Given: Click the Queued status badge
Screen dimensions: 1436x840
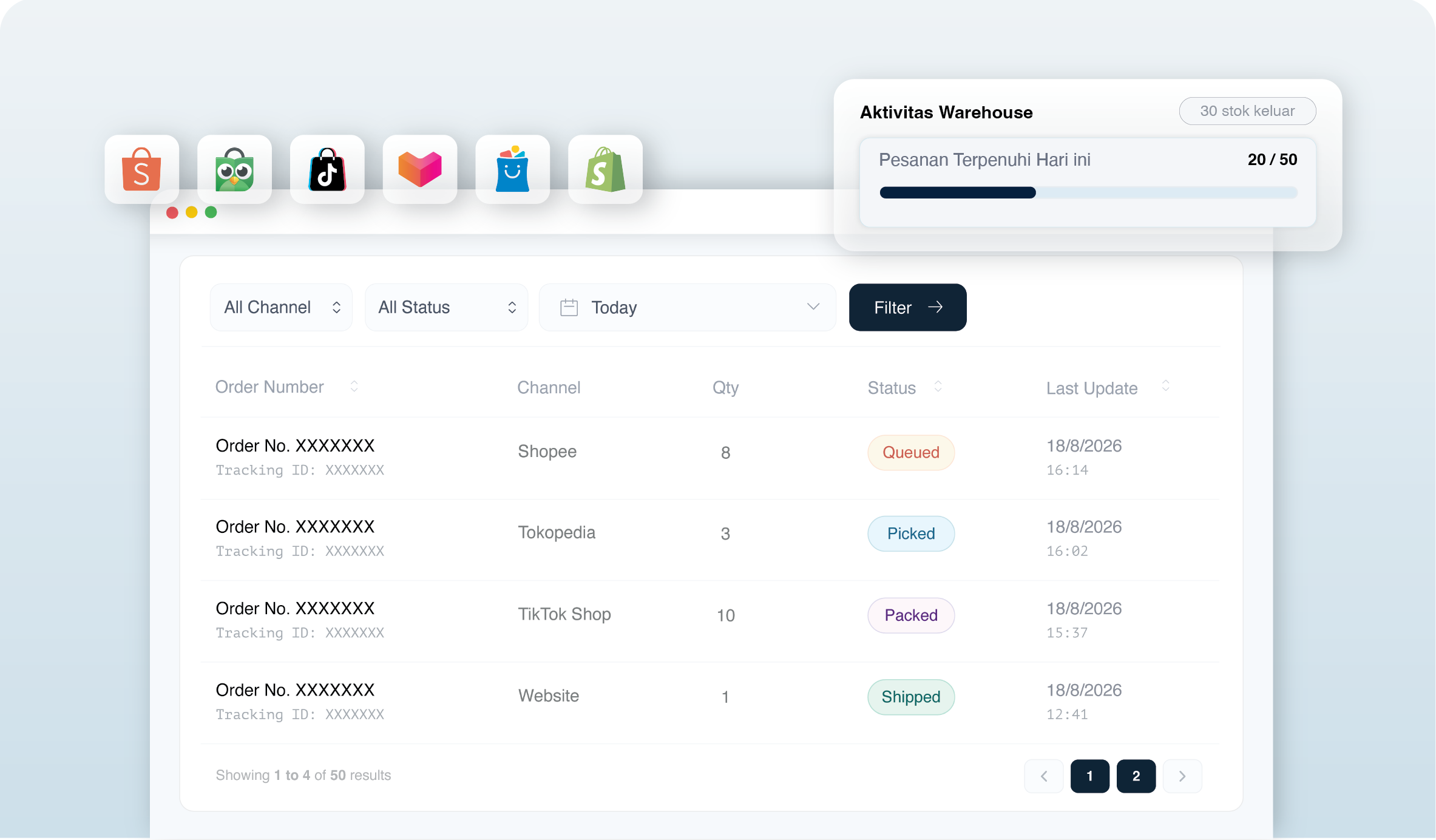Looking at the screenshot, I should tap(911, 452).
